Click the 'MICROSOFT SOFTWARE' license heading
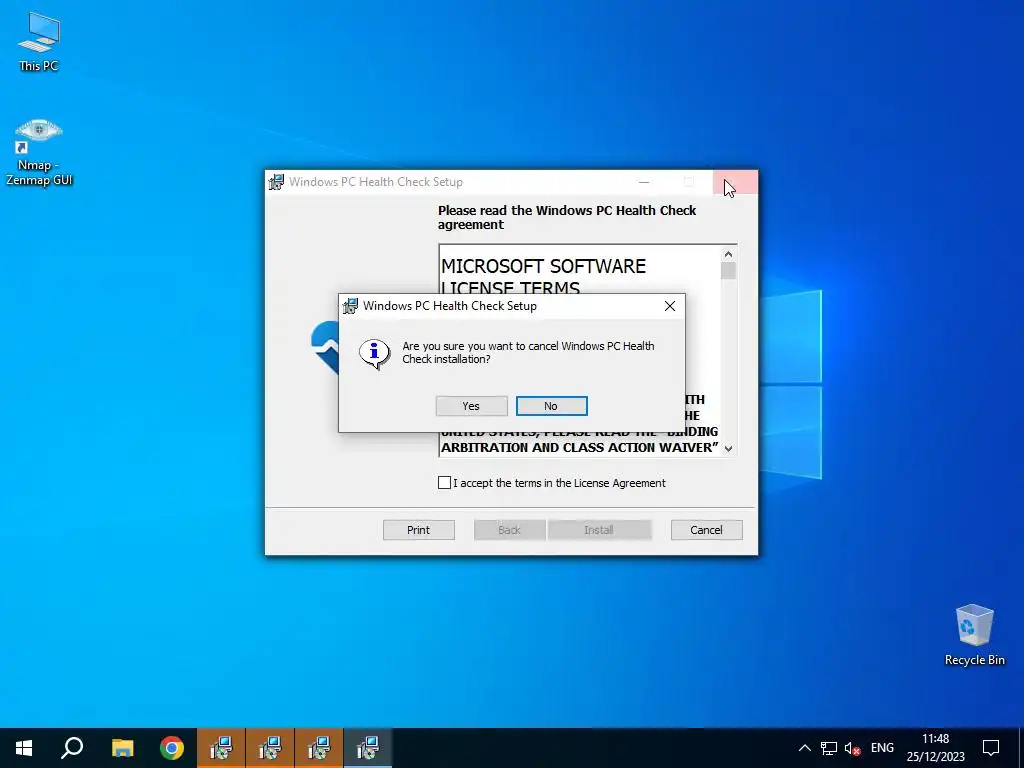 (x=543, y=266)
